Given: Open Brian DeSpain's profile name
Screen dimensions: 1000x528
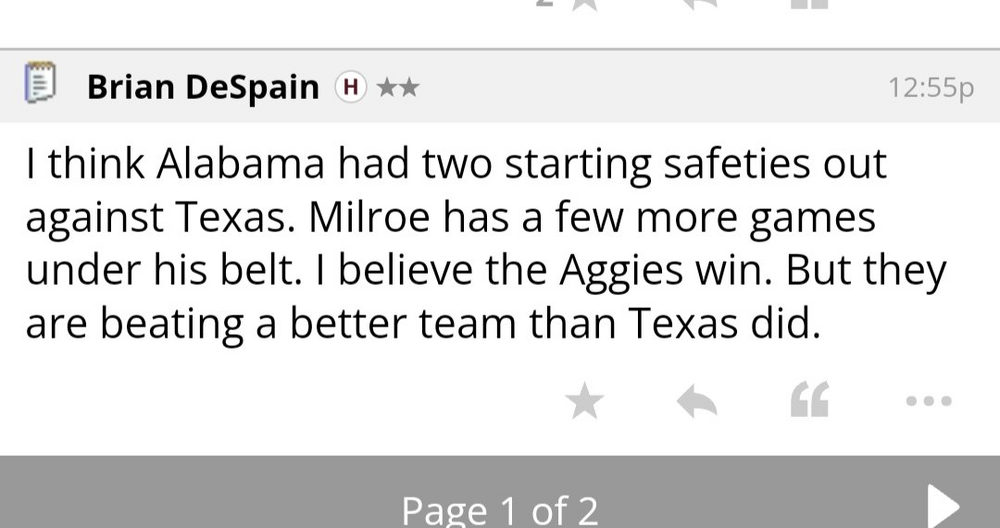Looking at the screenshot, I should click(202, 87).
